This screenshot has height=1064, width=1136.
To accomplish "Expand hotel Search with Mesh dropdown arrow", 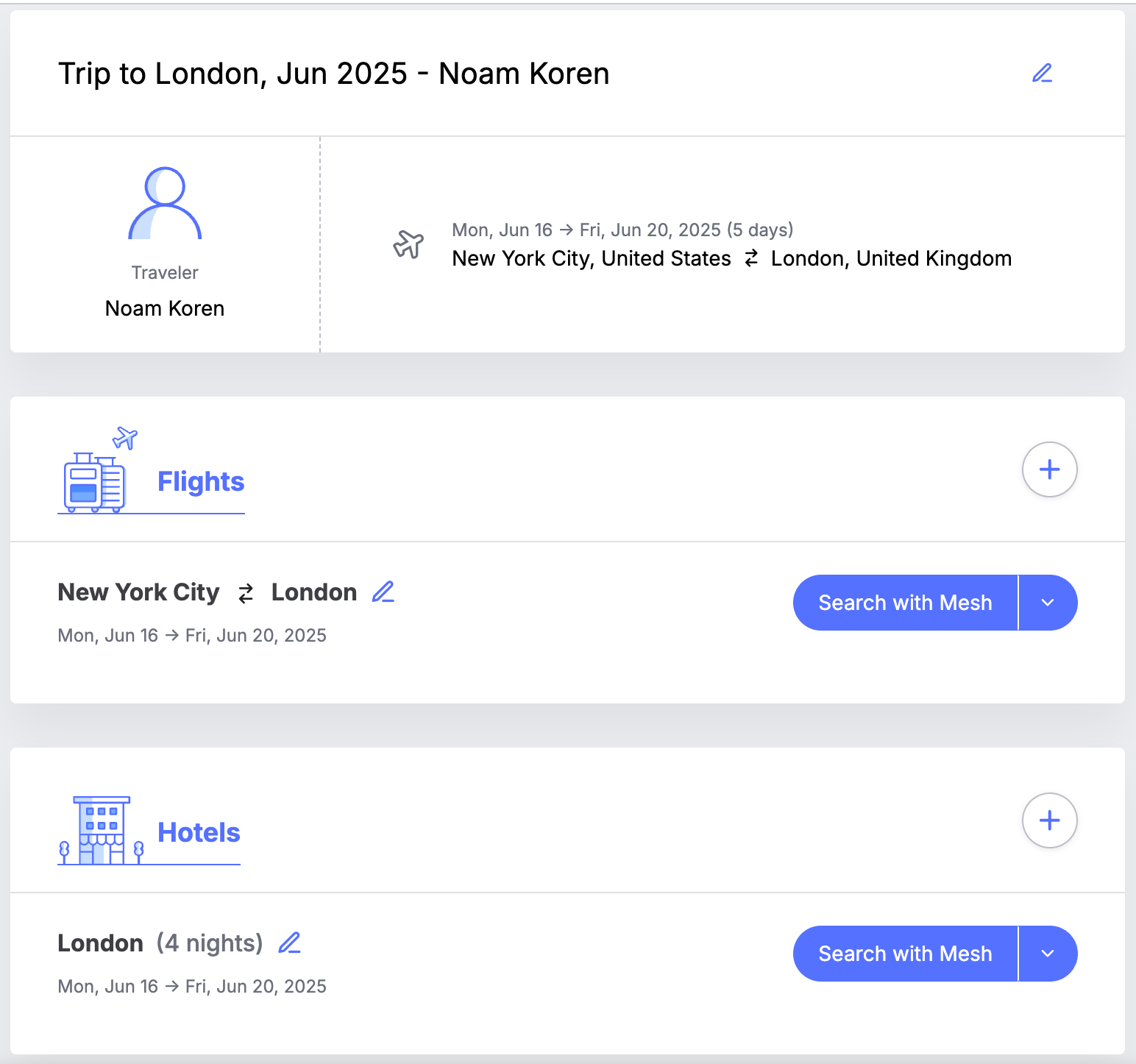I will pyautogui.click(x=1048, y=954).
